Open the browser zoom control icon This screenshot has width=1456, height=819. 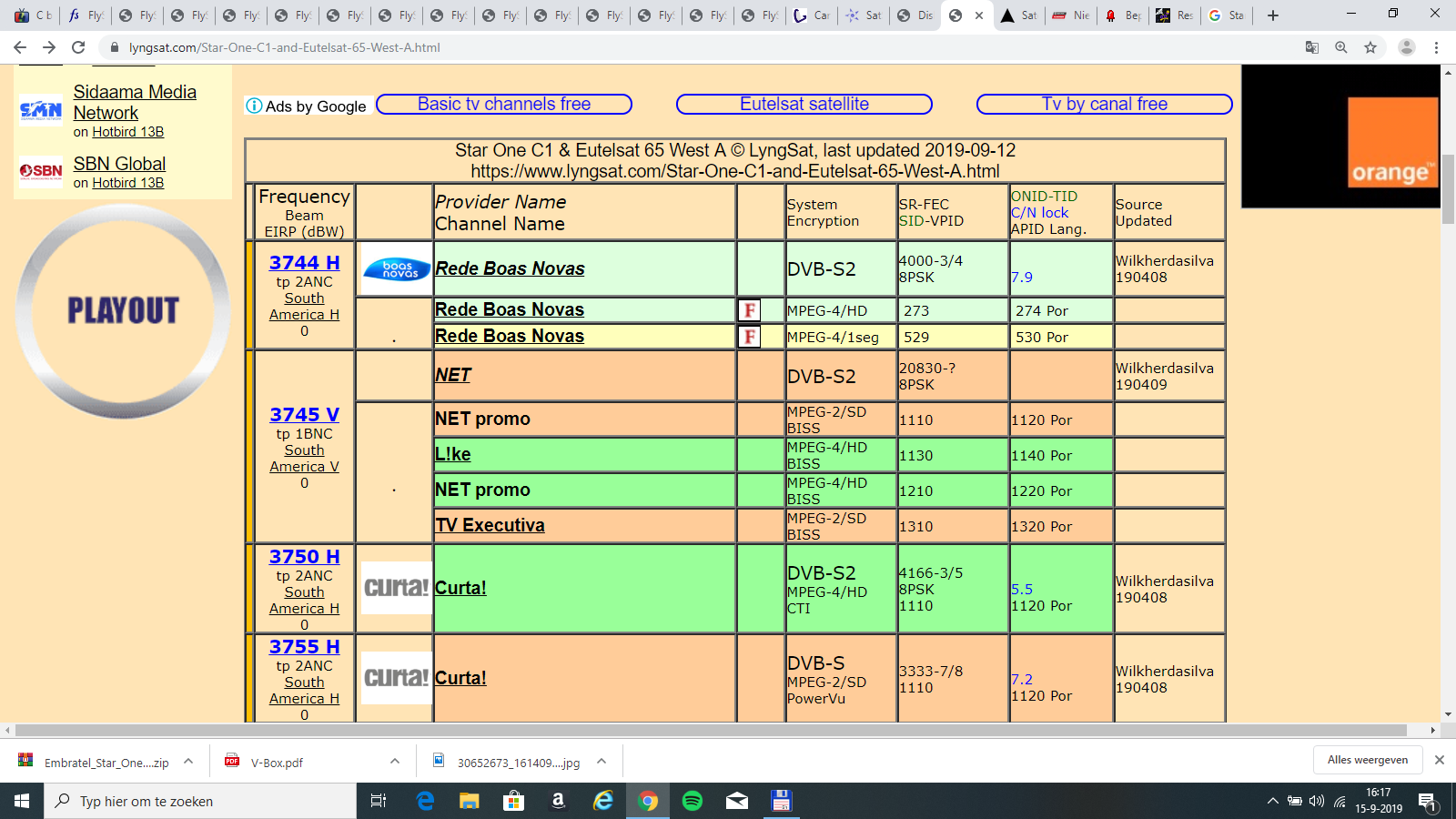click(x=1341, y=47)
